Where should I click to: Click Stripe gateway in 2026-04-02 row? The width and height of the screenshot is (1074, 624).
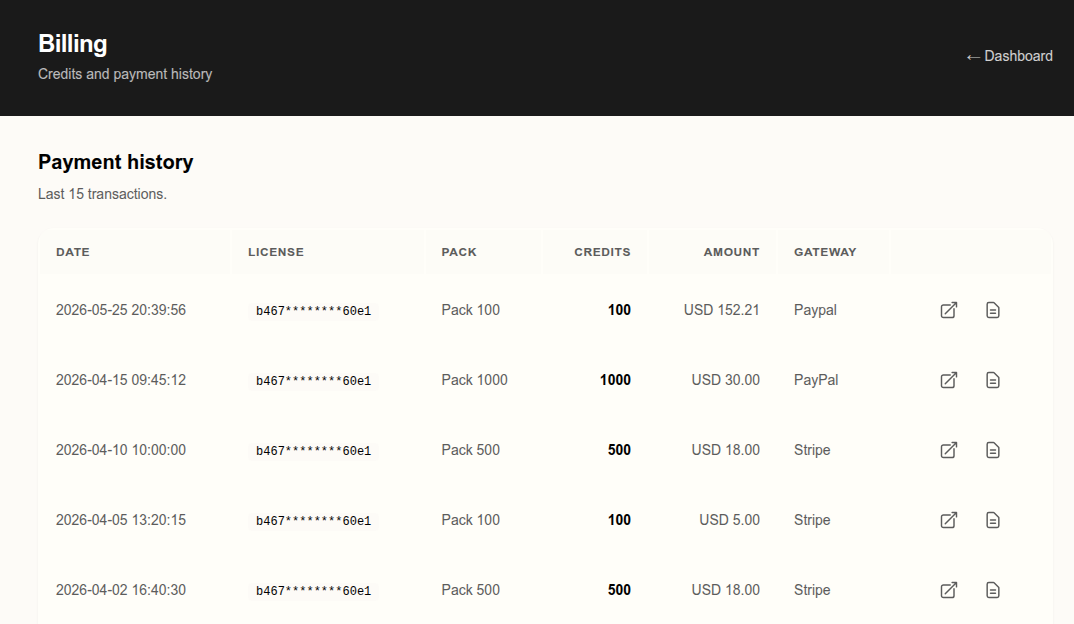(x=812, y=590)
